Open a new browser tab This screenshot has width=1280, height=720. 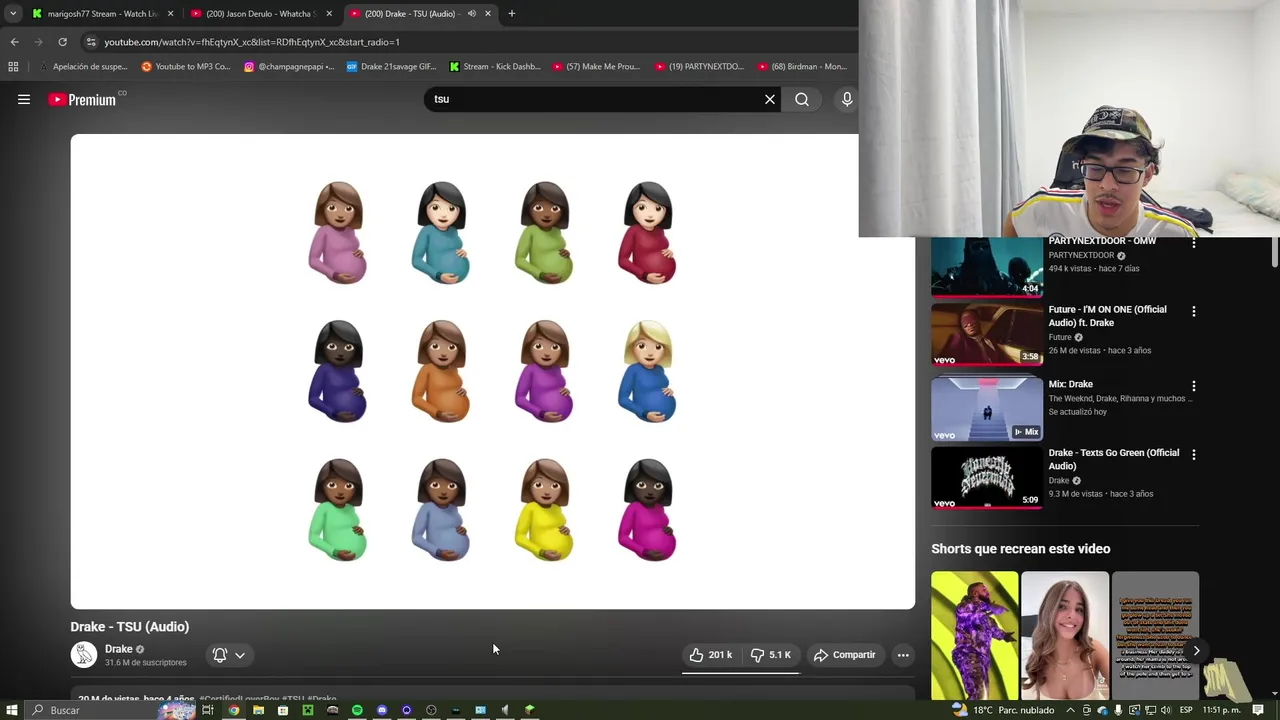tap(511, 14)
